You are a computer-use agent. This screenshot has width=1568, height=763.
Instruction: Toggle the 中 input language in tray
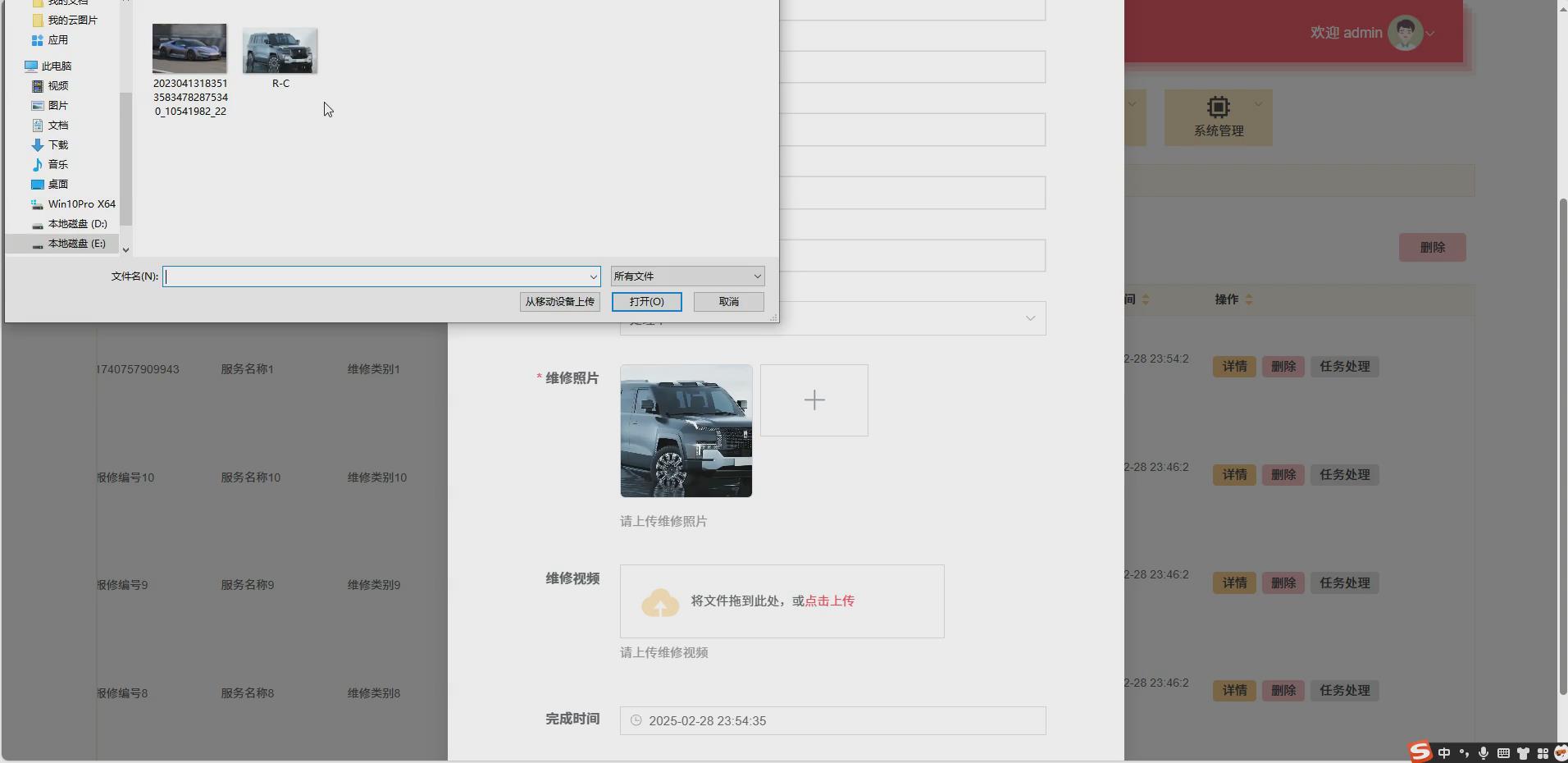pyautogui.click(x=1443, y=752)
